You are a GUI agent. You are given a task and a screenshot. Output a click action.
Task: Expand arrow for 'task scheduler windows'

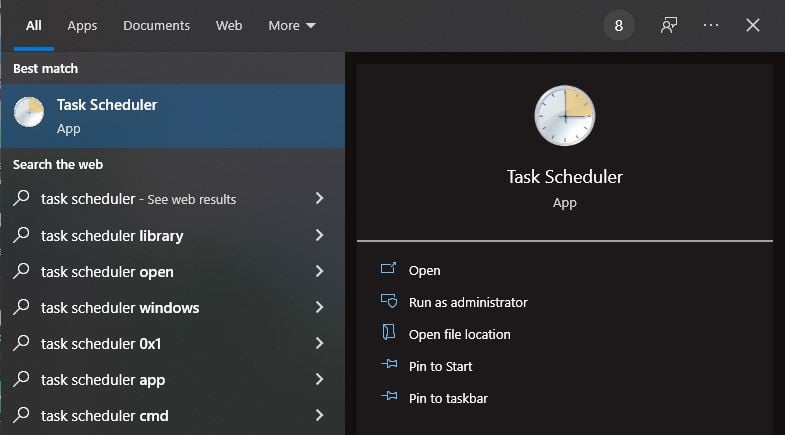click(x=319, y=307)
